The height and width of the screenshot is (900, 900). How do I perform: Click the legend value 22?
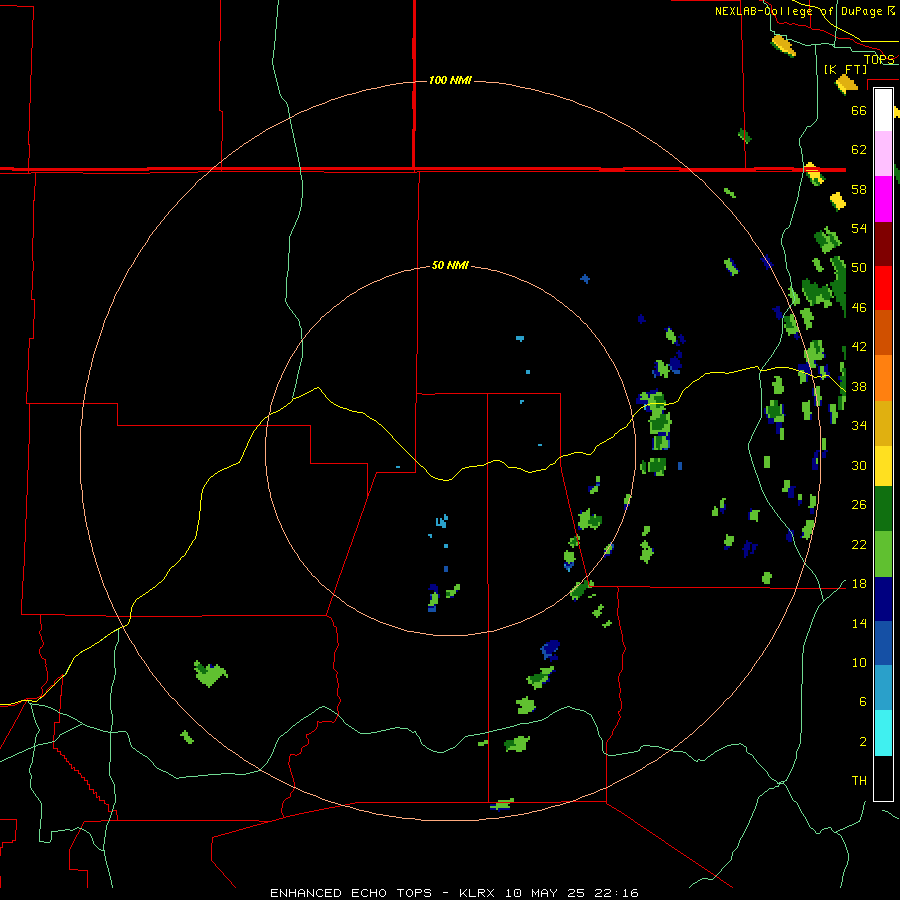(x=859, y=544)
